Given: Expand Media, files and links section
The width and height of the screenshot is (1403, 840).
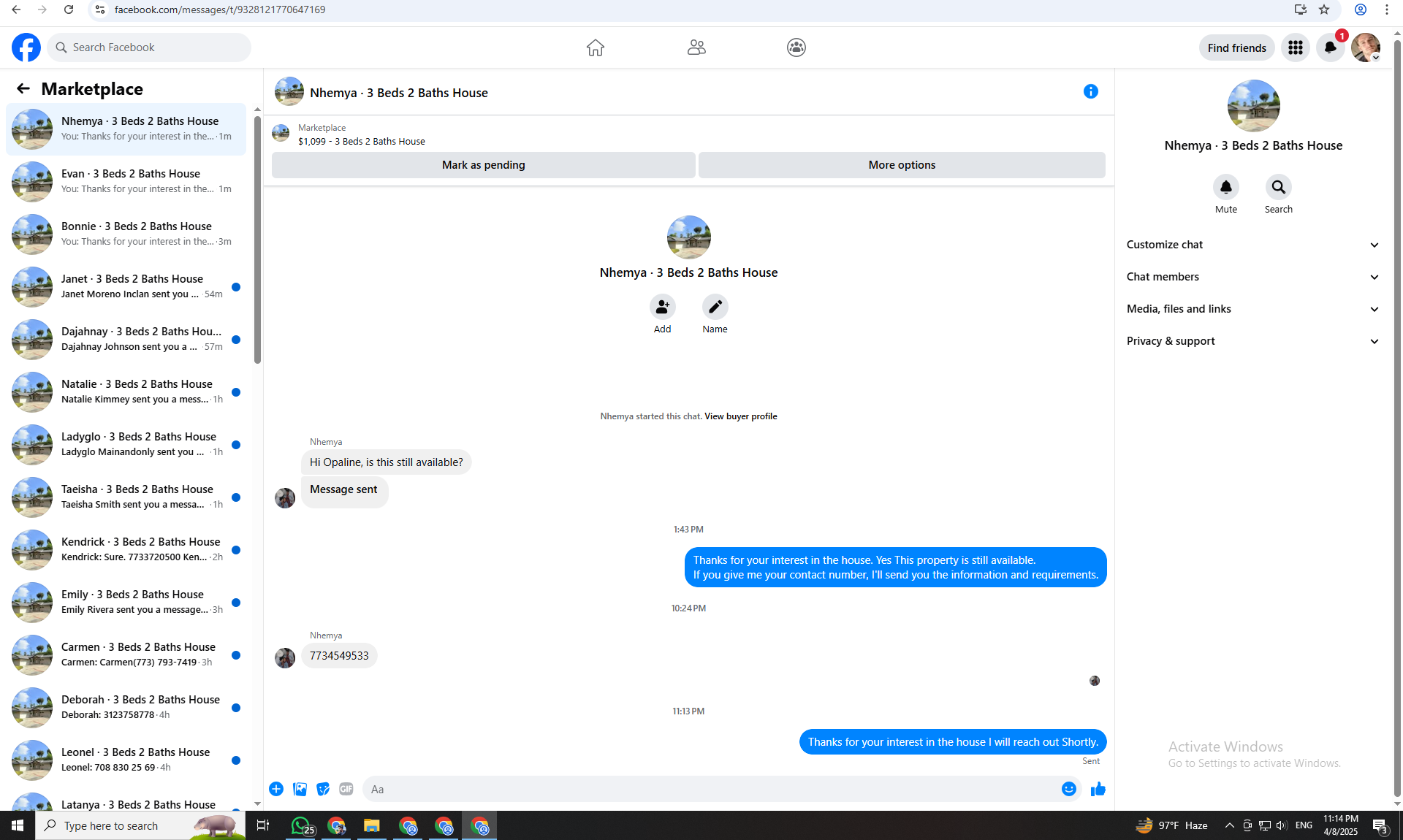Looking at the screenshot, I should 1252,309.
